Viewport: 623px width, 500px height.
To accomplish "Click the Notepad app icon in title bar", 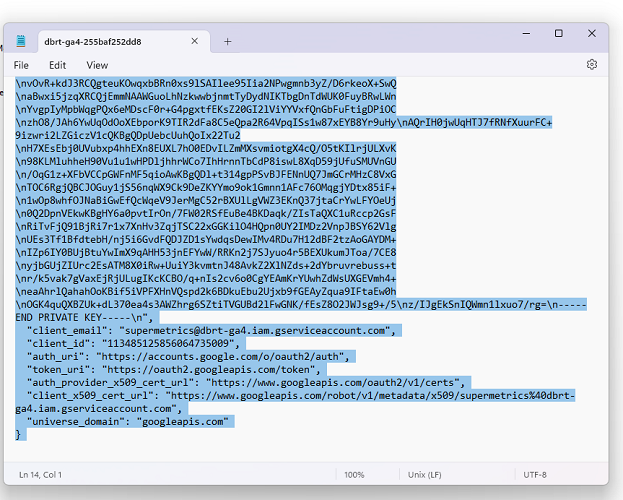I will click(x=21, y=41).
